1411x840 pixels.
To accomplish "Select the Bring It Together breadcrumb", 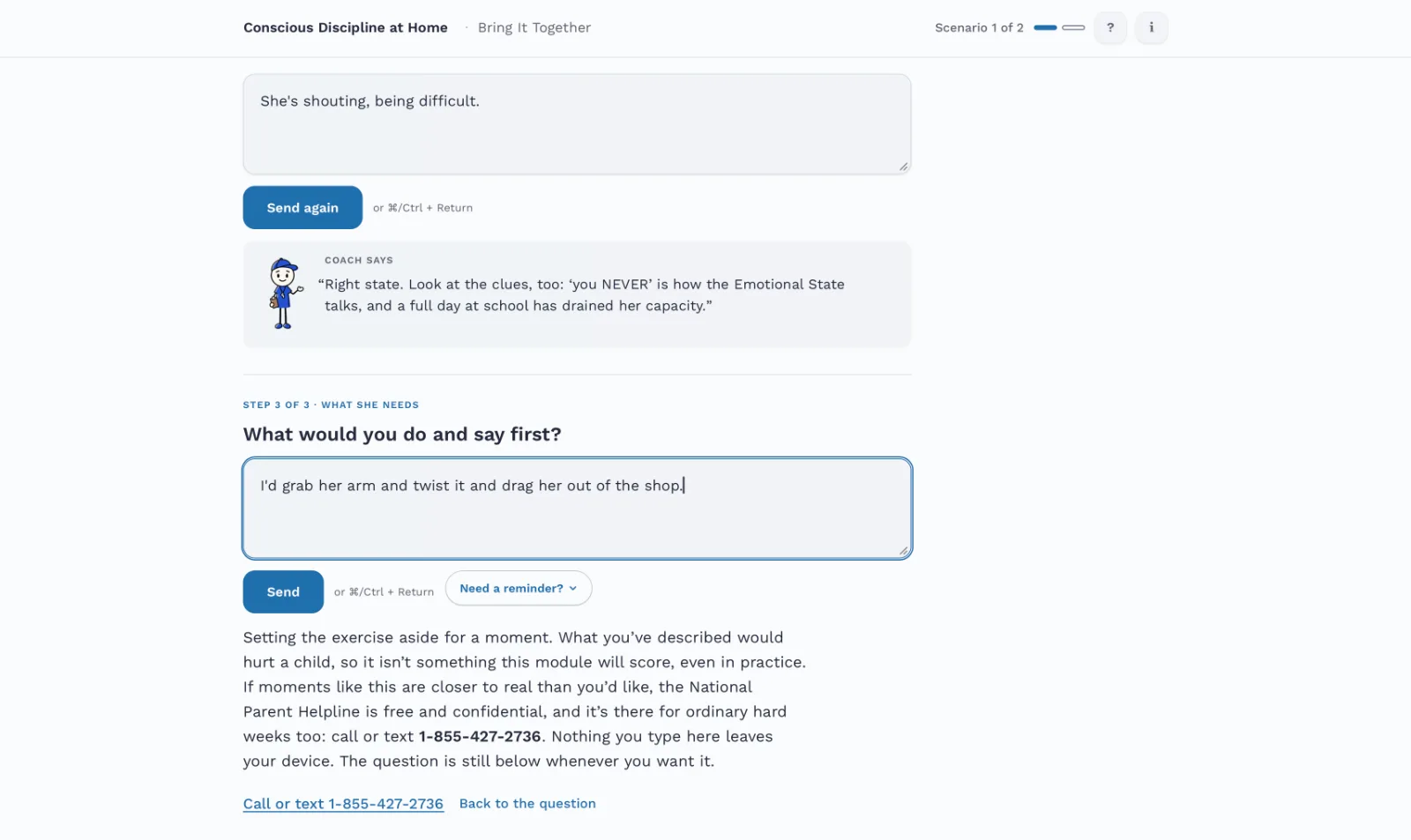I will [x=534, y=27].
